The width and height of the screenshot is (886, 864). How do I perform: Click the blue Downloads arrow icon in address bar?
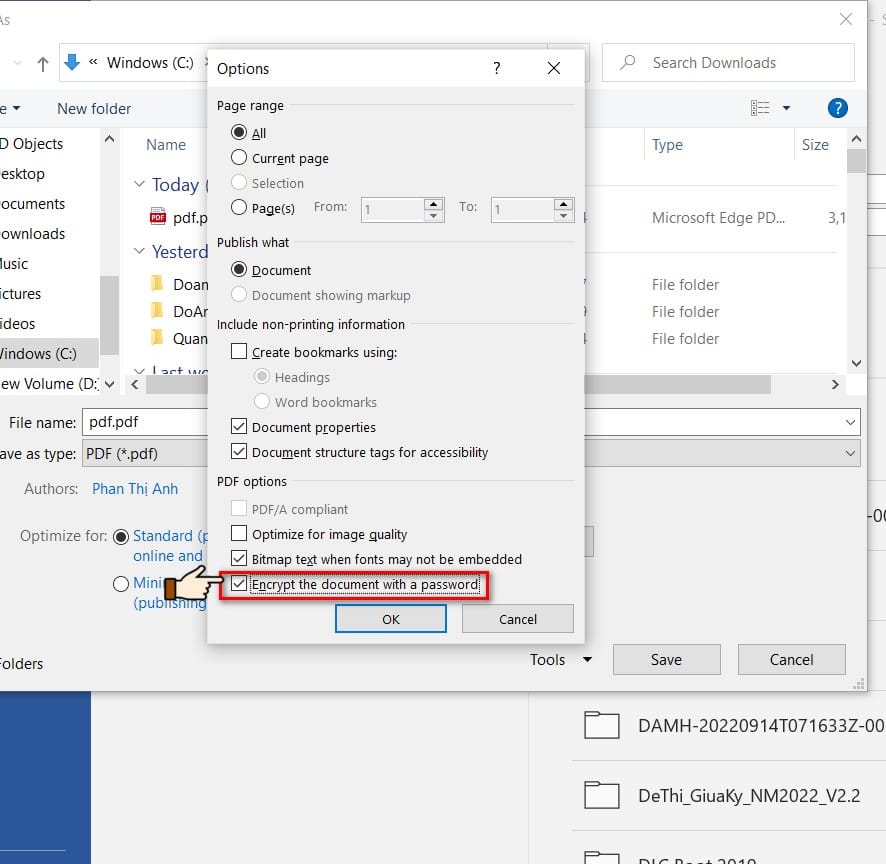[72, 62]
